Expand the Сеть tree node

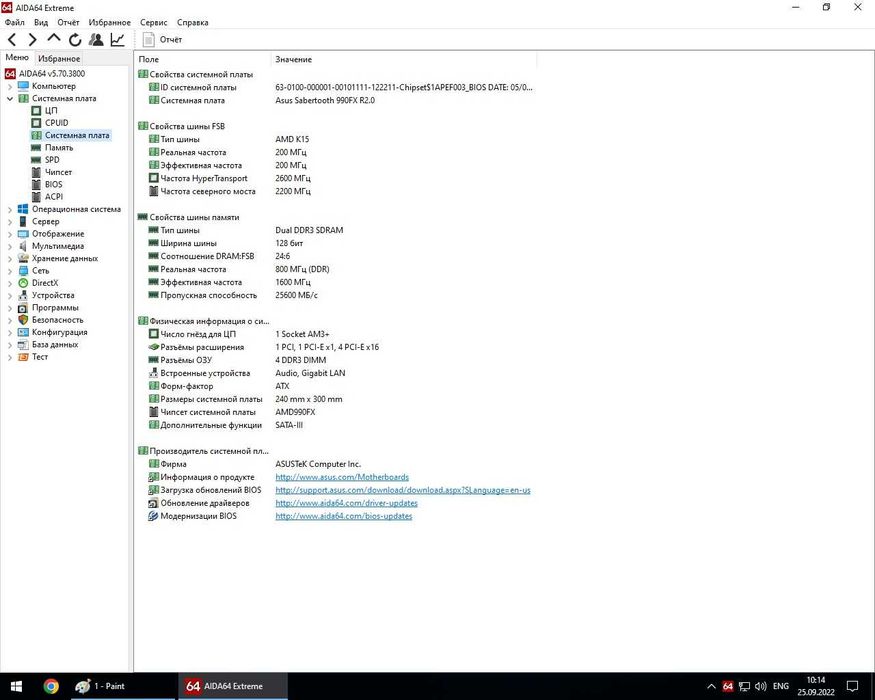[9, 271]
